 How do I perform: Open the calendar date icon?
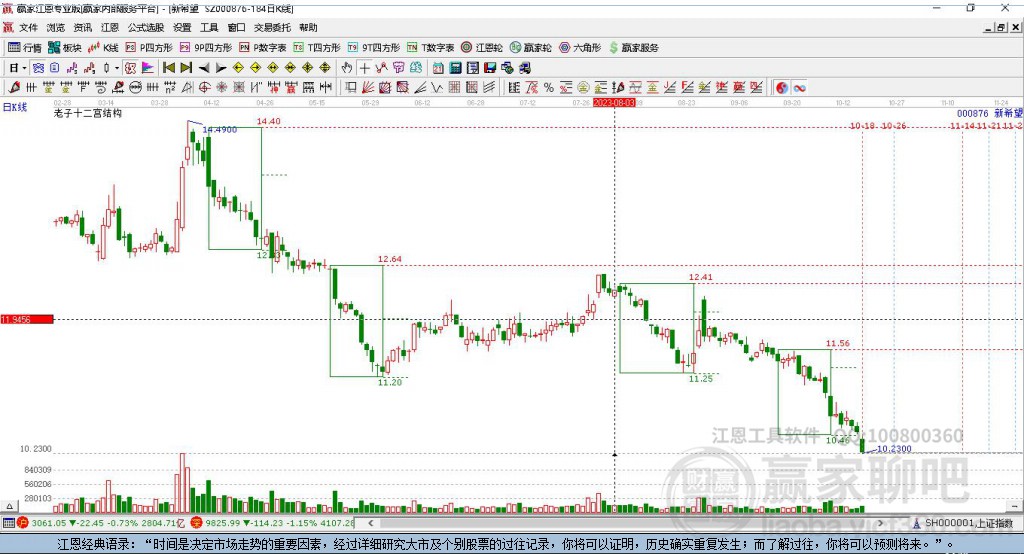click(438, 68)
